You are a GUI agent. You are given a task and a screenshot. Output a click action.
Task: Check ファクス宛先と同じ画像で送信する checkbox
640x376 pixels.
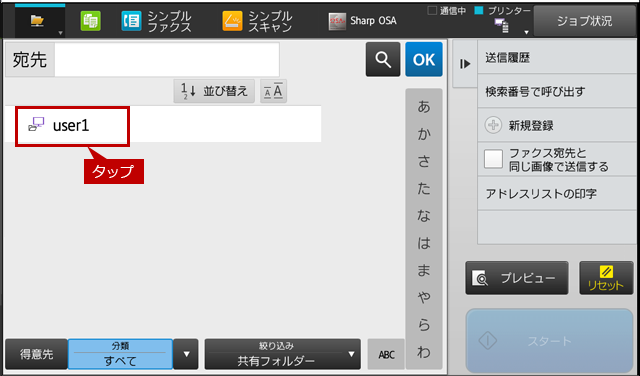click(x=493, y=159)
